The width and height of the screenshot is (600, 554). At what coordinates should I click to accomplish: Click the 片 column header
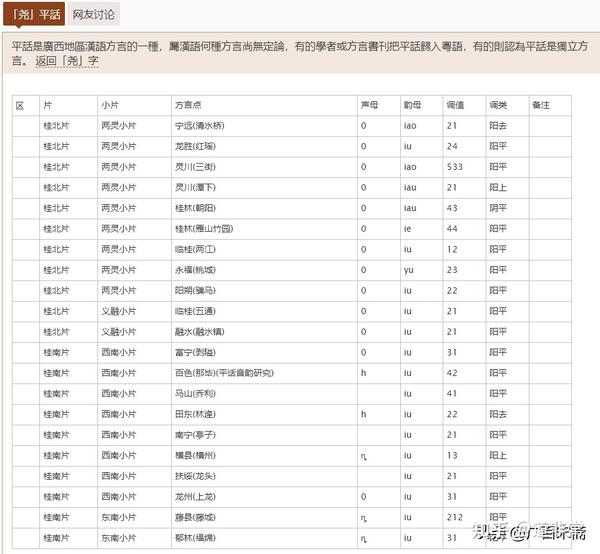pos(68,105)
